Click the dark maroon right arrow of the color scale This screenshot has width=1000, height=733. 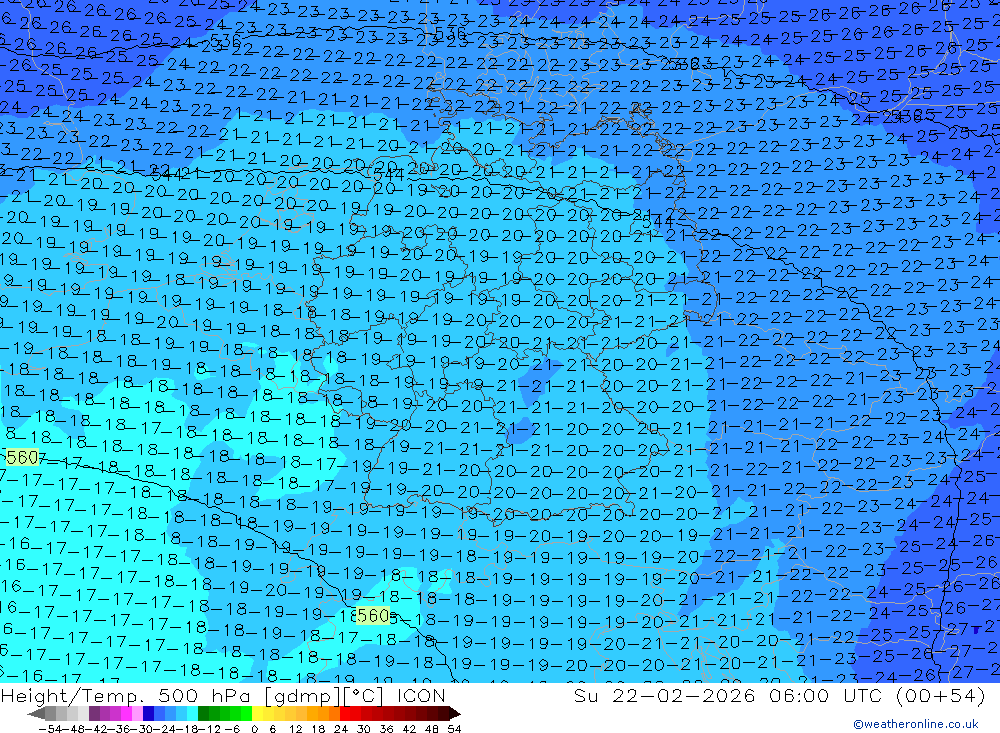coord(455,714)
